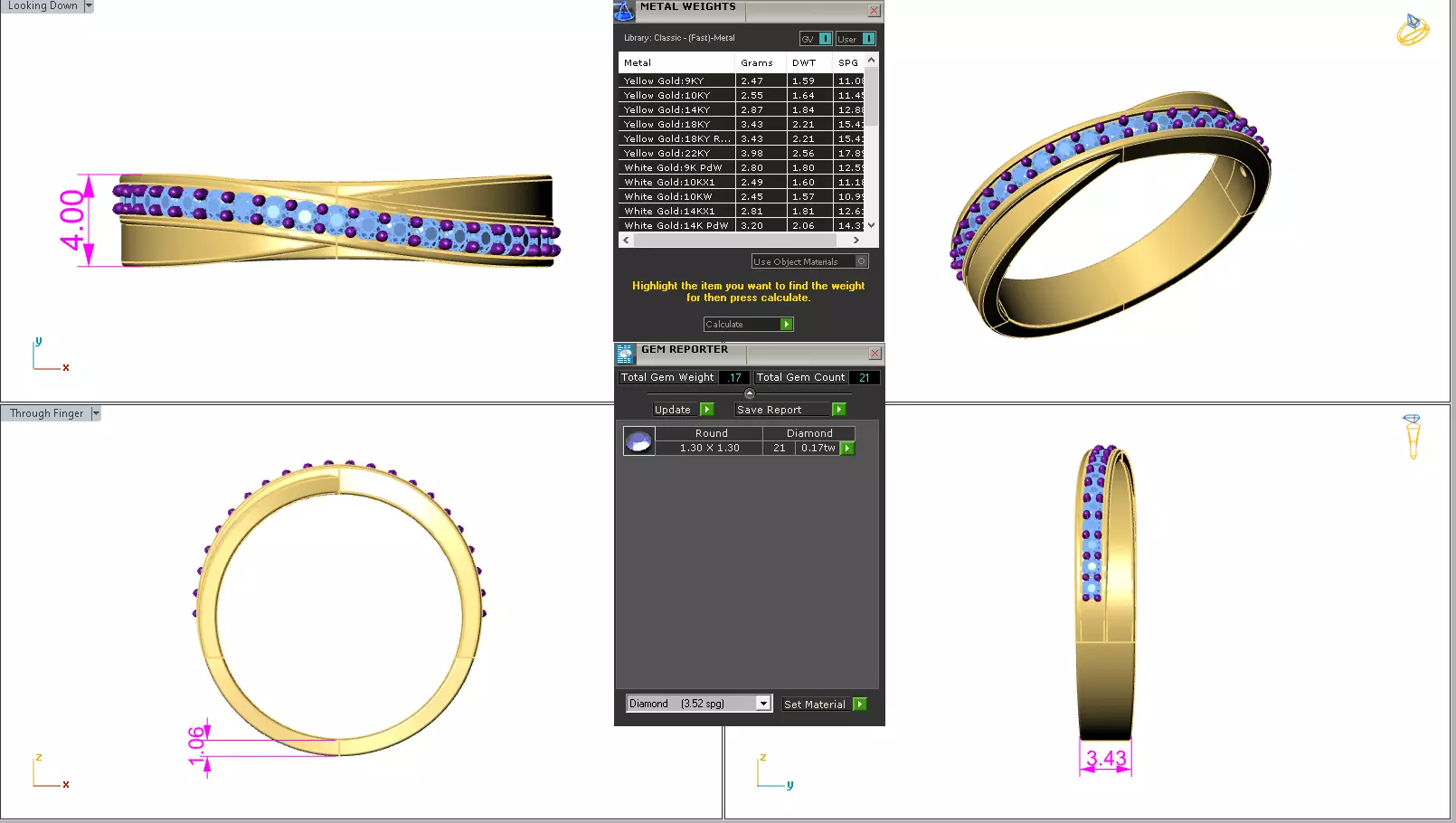Click green arrow beside 0.17tw gem row
The width and height of the screenshot is (1456, 823).
pos(847,449)
